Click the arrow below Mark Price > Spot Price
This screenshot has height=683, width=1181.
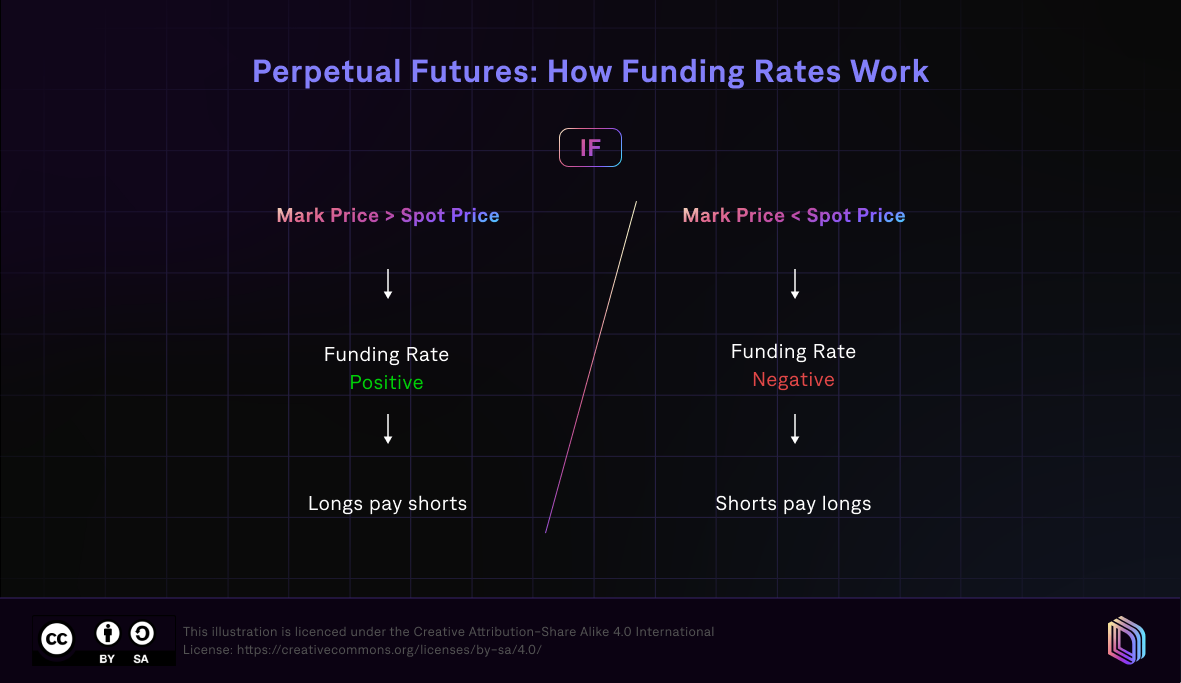[388, 284]
